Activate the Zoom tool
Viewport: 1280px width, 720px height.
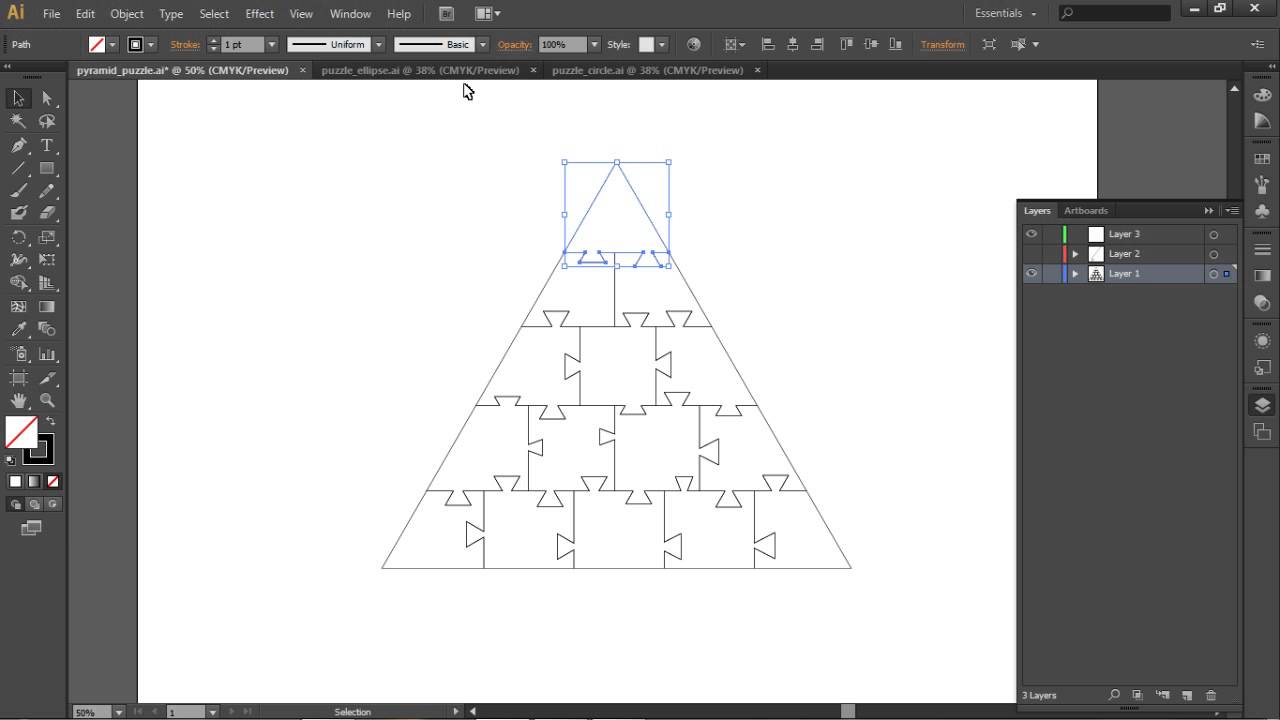(47, 400)
